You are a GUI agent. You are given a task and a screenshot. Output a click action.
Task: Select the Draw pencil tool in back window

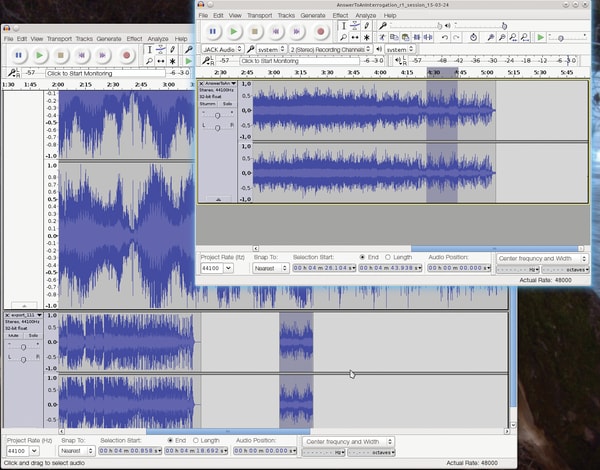tap(172, 49)
